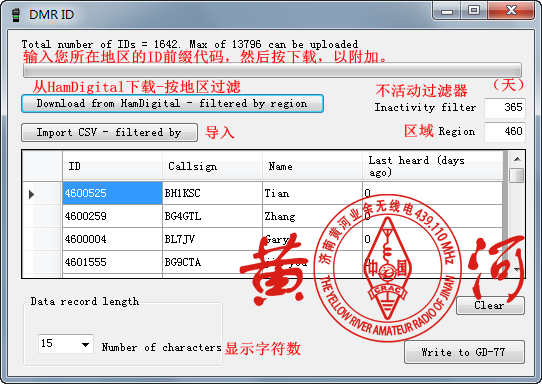542x384 pixels.
Task: Sort by the Callsign column header
Action: (212, 166)
